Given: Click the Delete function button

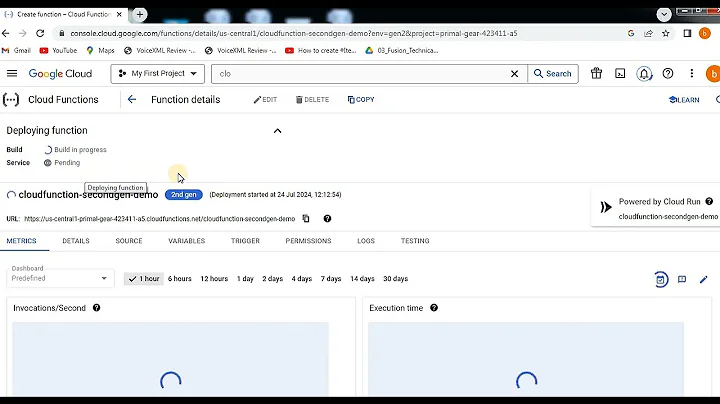Looking at the screenshot, I should click(x=312, y=100).
